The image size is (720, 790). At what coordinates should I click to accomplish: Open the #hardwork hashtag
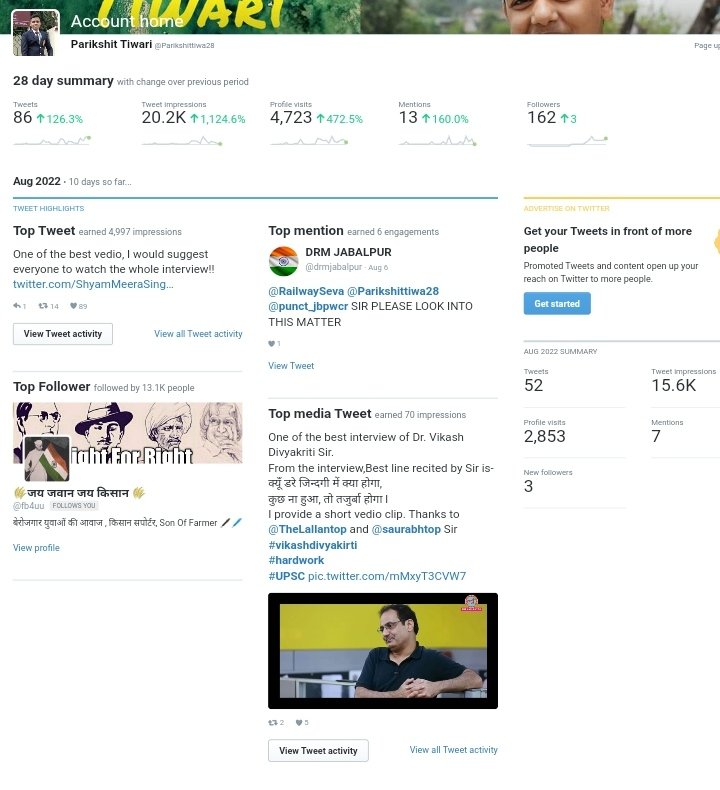(296, 560)
